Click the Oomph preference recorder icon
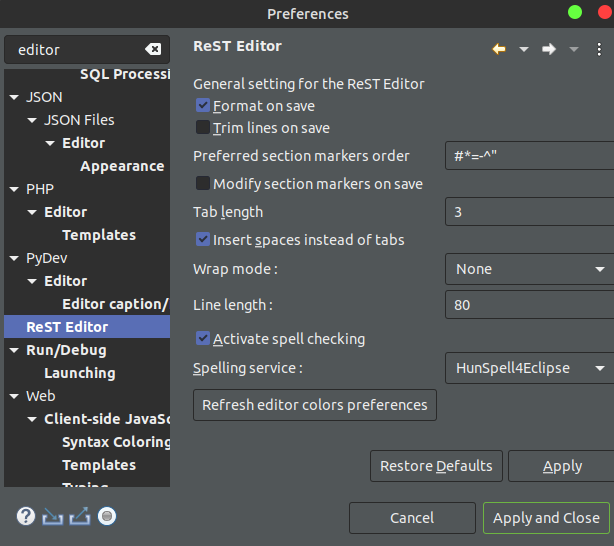614x546 pixels. 107,516
